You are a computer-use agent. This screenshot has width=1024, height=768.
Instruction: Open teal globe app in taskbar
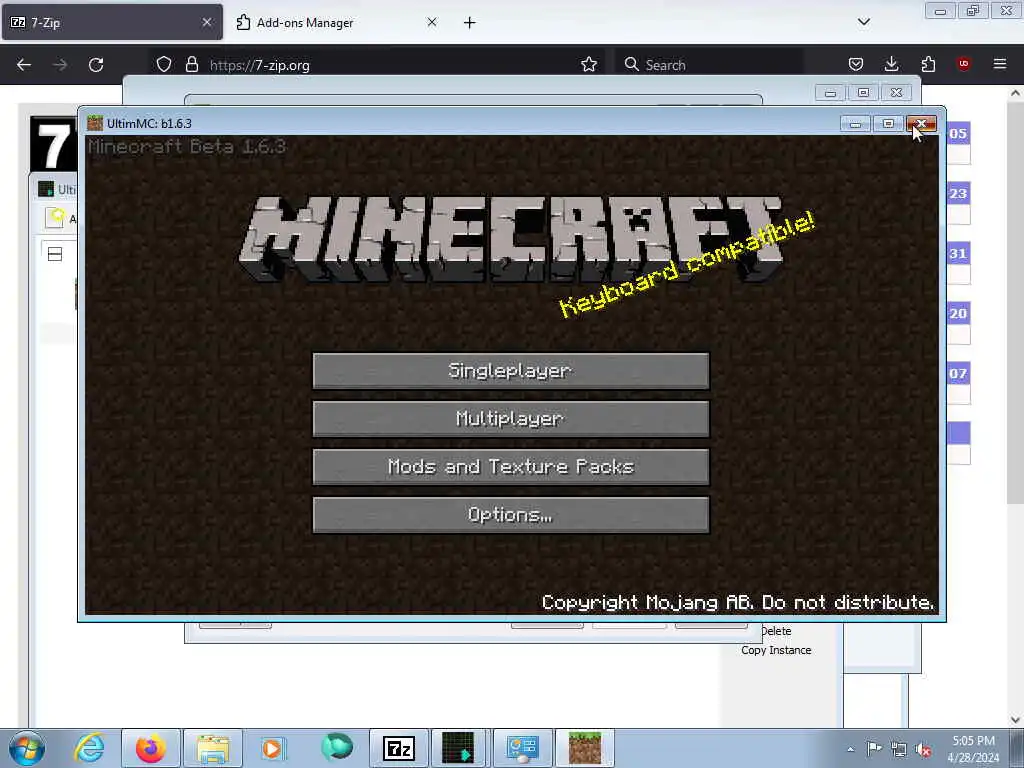(337, 747)
